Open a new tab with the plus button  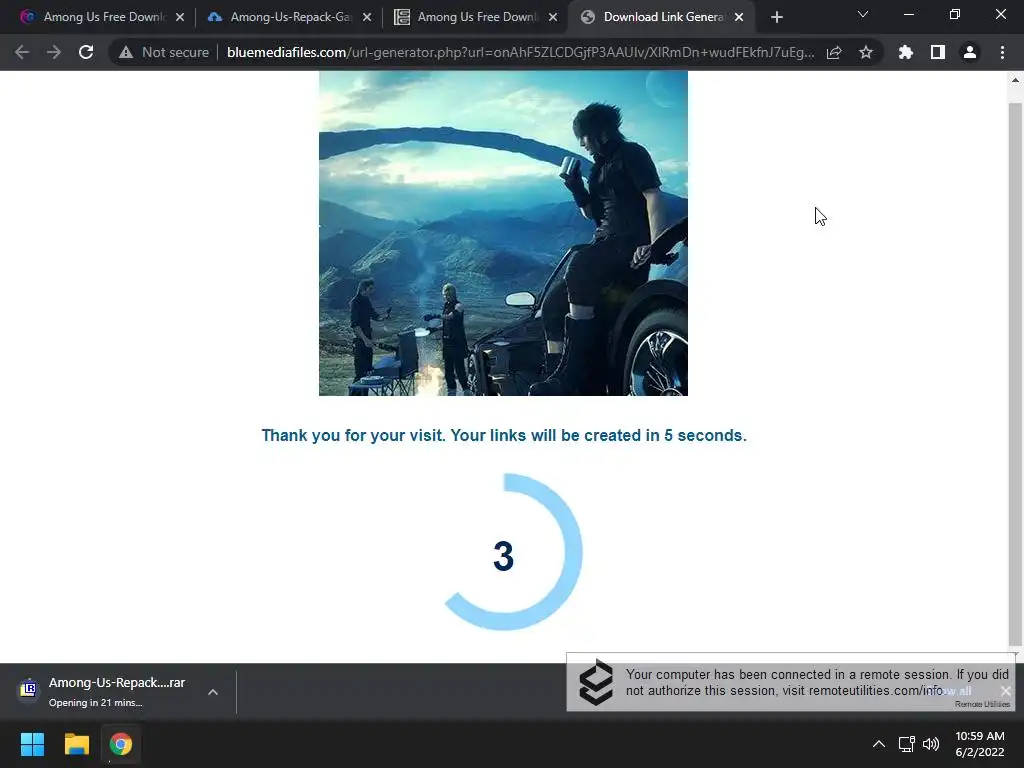(x=776, y=17)
